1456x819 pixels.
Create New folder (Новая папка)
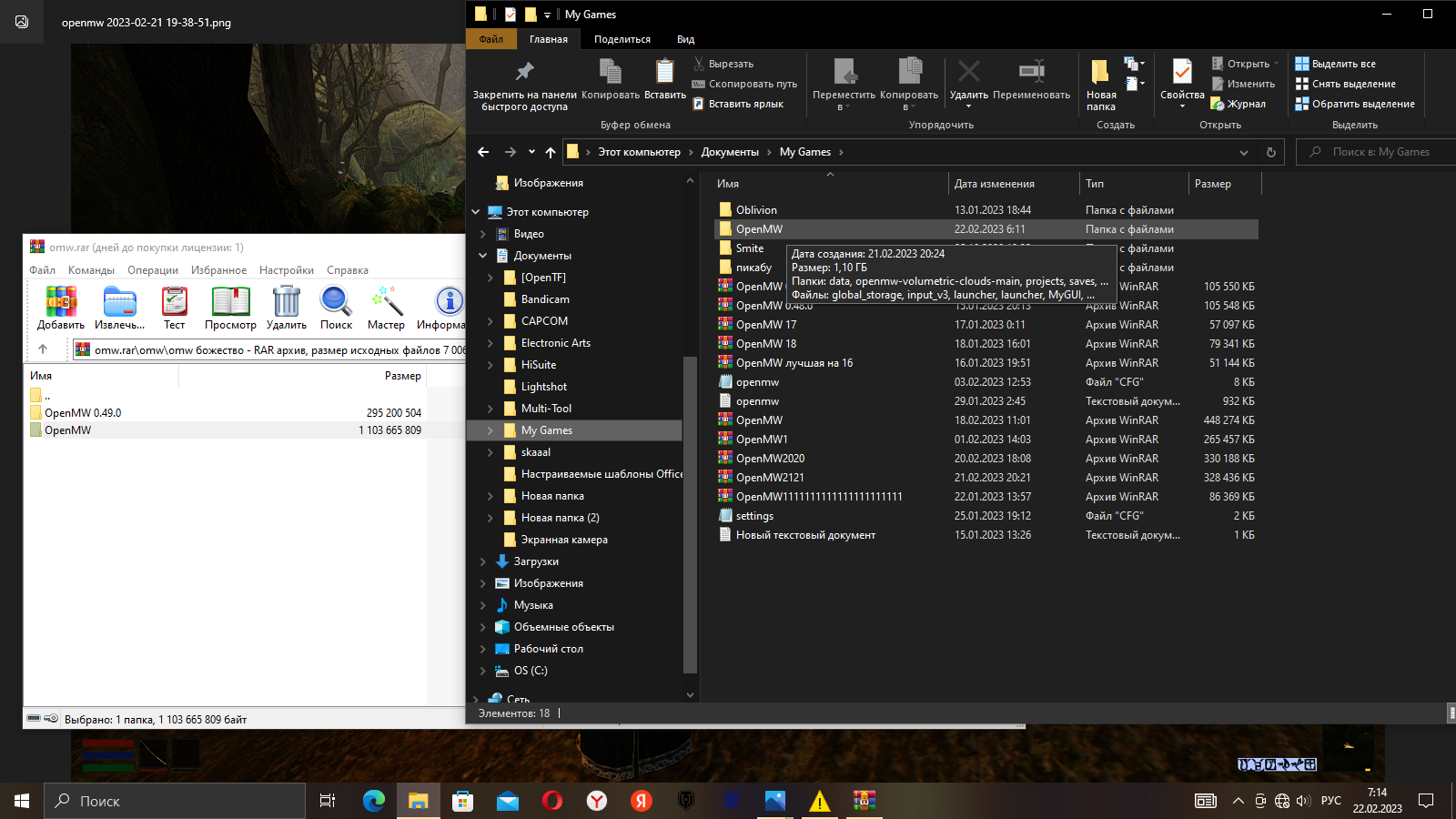pos(1101,86)
